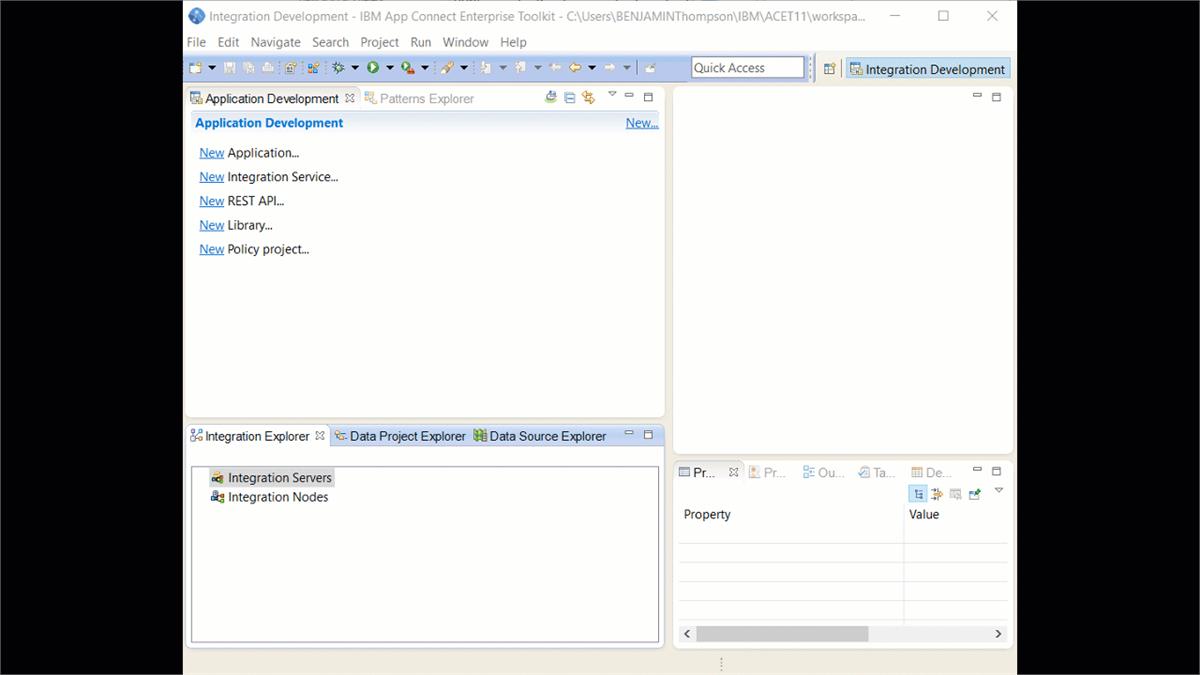This screenshot has width=1200, height=675.
Task: Open the New wizard dropdown arrow
Action: click(x=211, y=67)
